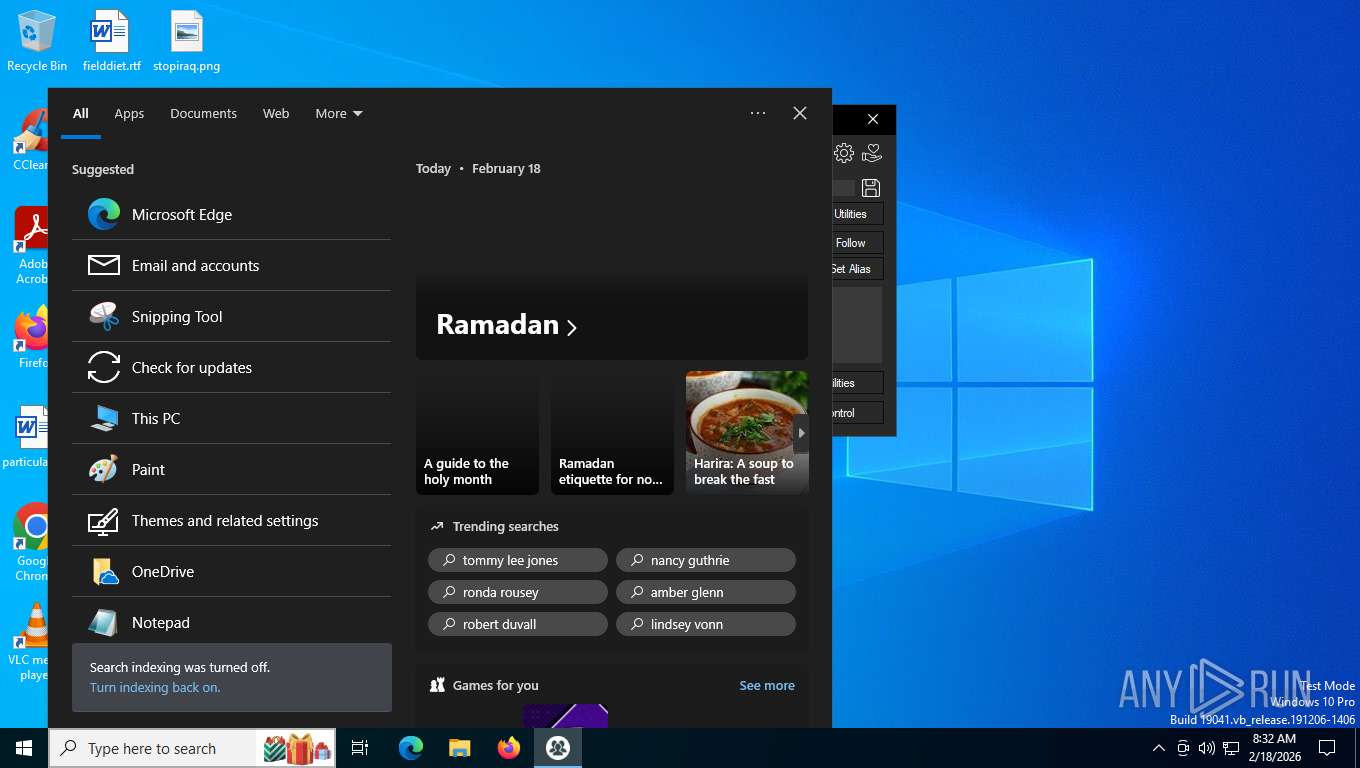Click See more in Games for you

[767, 686]
